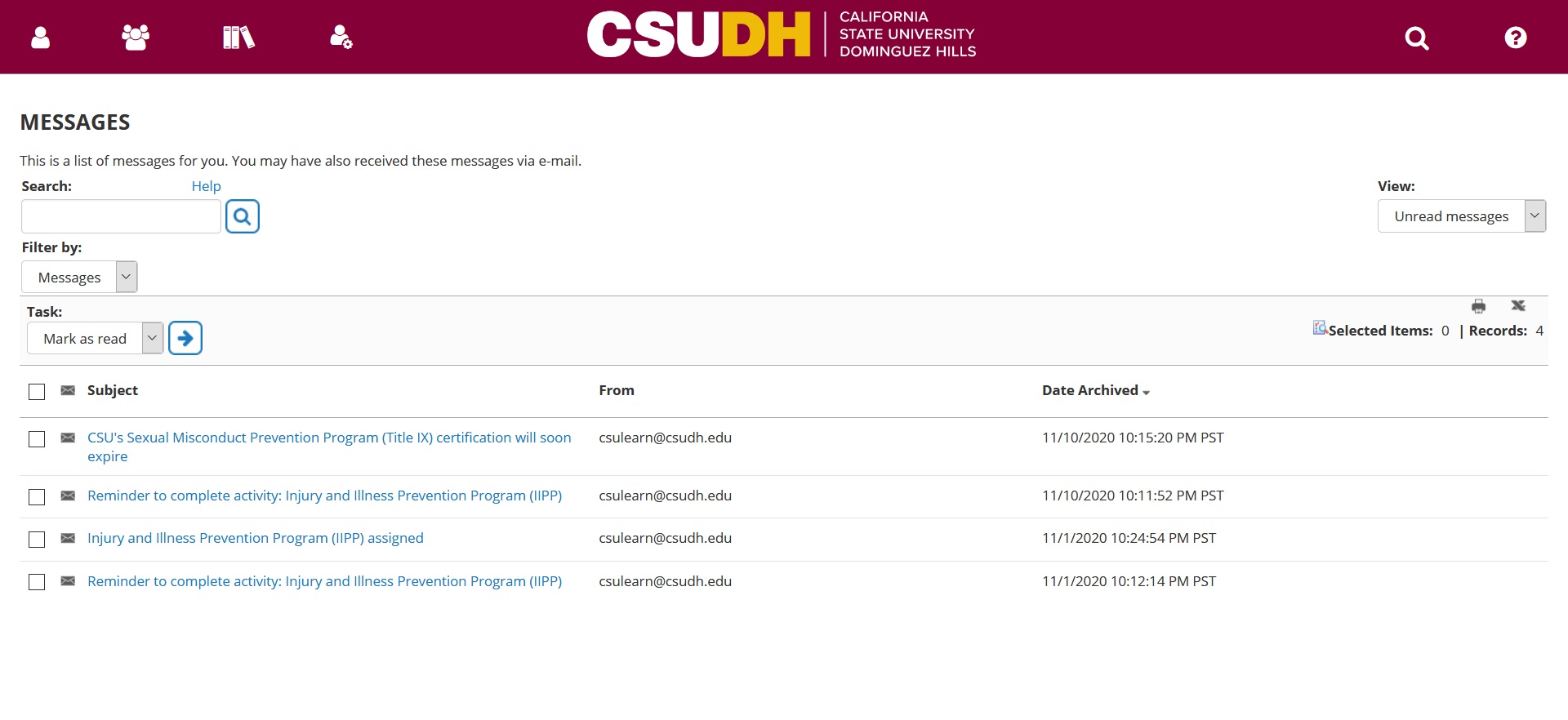The width and height of the screenshot is (1568, 720).
Task: Click the CSUDH logo
Action: (x=782, y=34)
